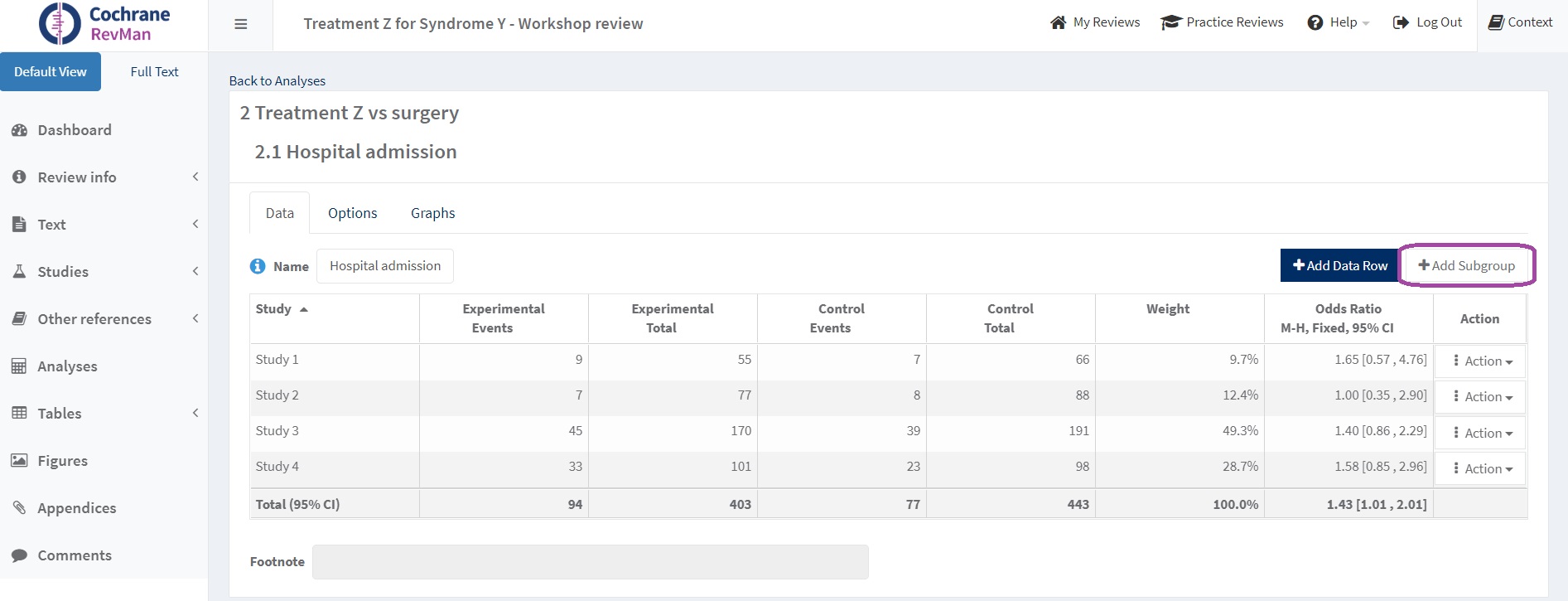Click the Log Out icon
The height and width of the screenshot is (601, 1568).
pos(1401,22)
